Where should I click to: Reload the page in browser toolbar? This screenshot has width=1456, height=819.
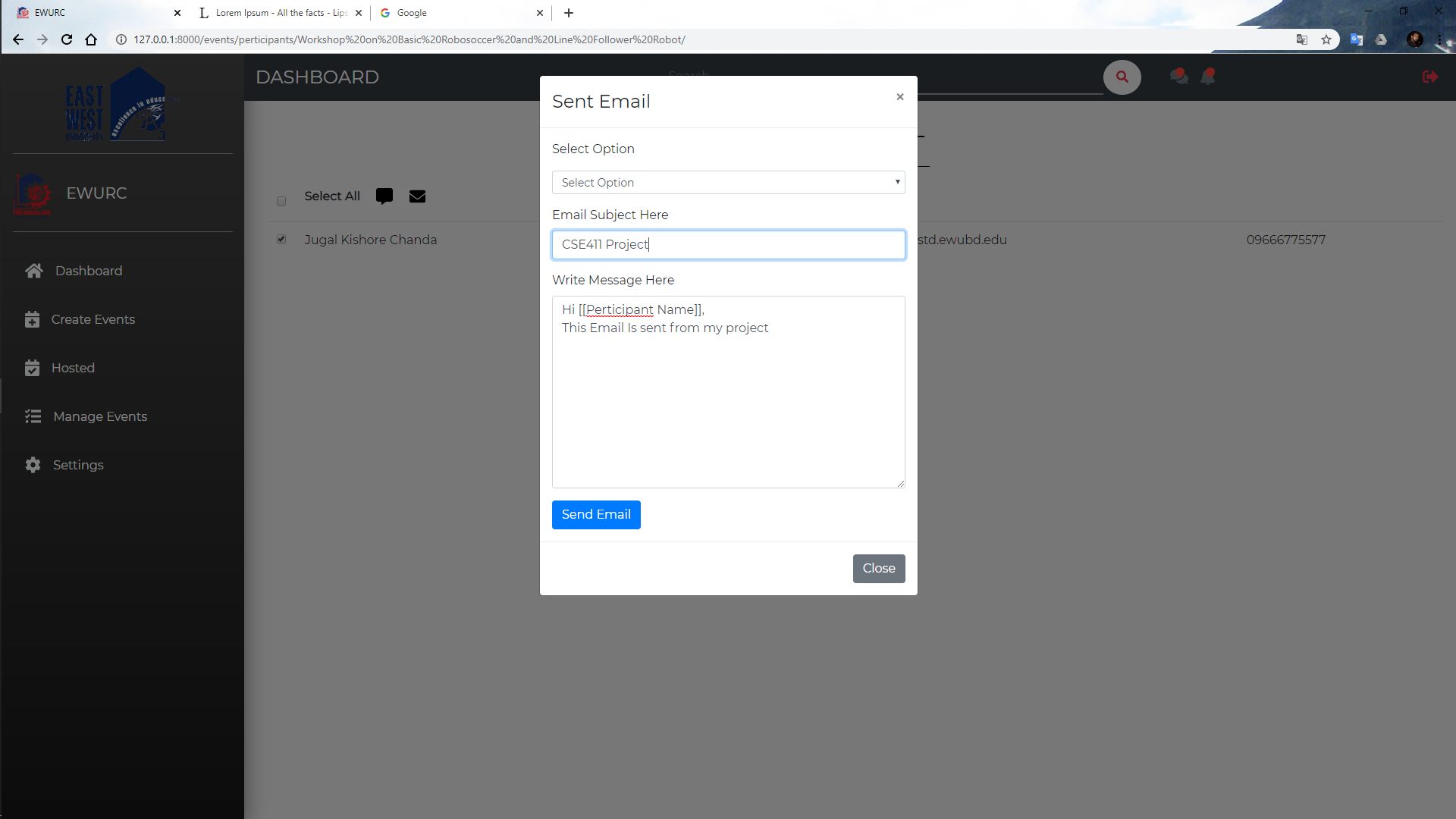pos(67,39)
